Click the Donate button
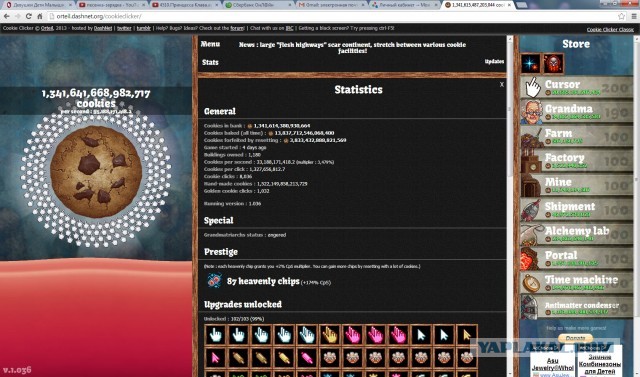Screen dimensions: 640x377 point(576,338)
